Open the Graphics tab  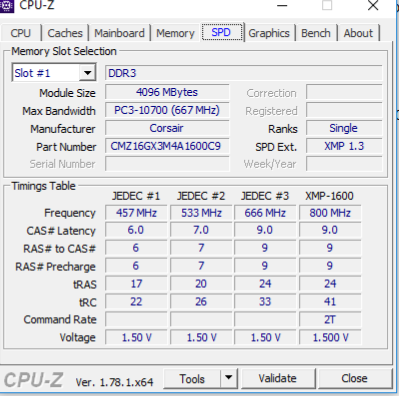(269, 33)
